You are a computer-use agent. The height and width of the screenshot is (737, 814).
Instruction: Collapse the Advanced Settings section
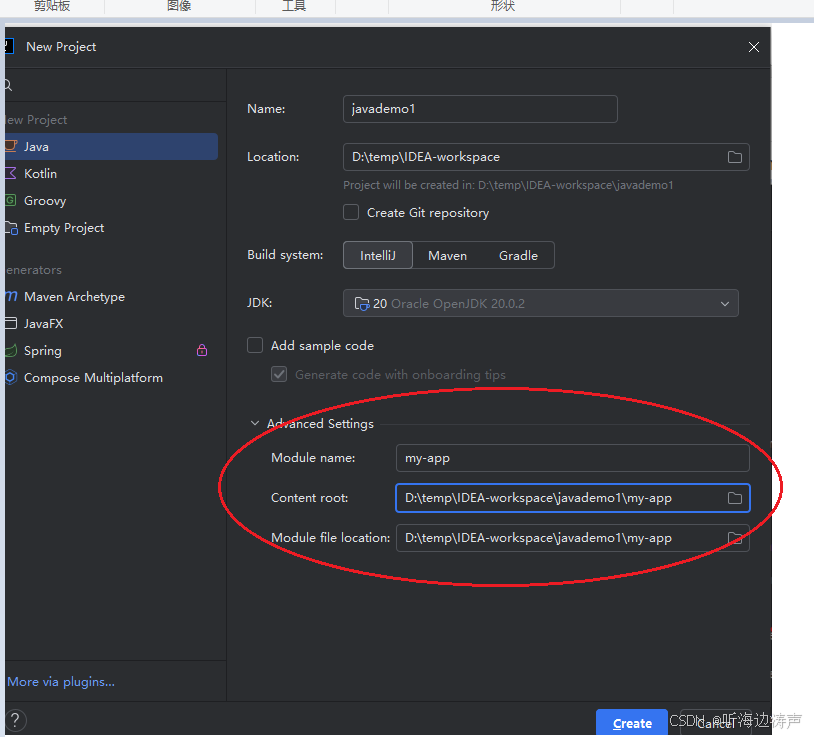click(255, 424)
